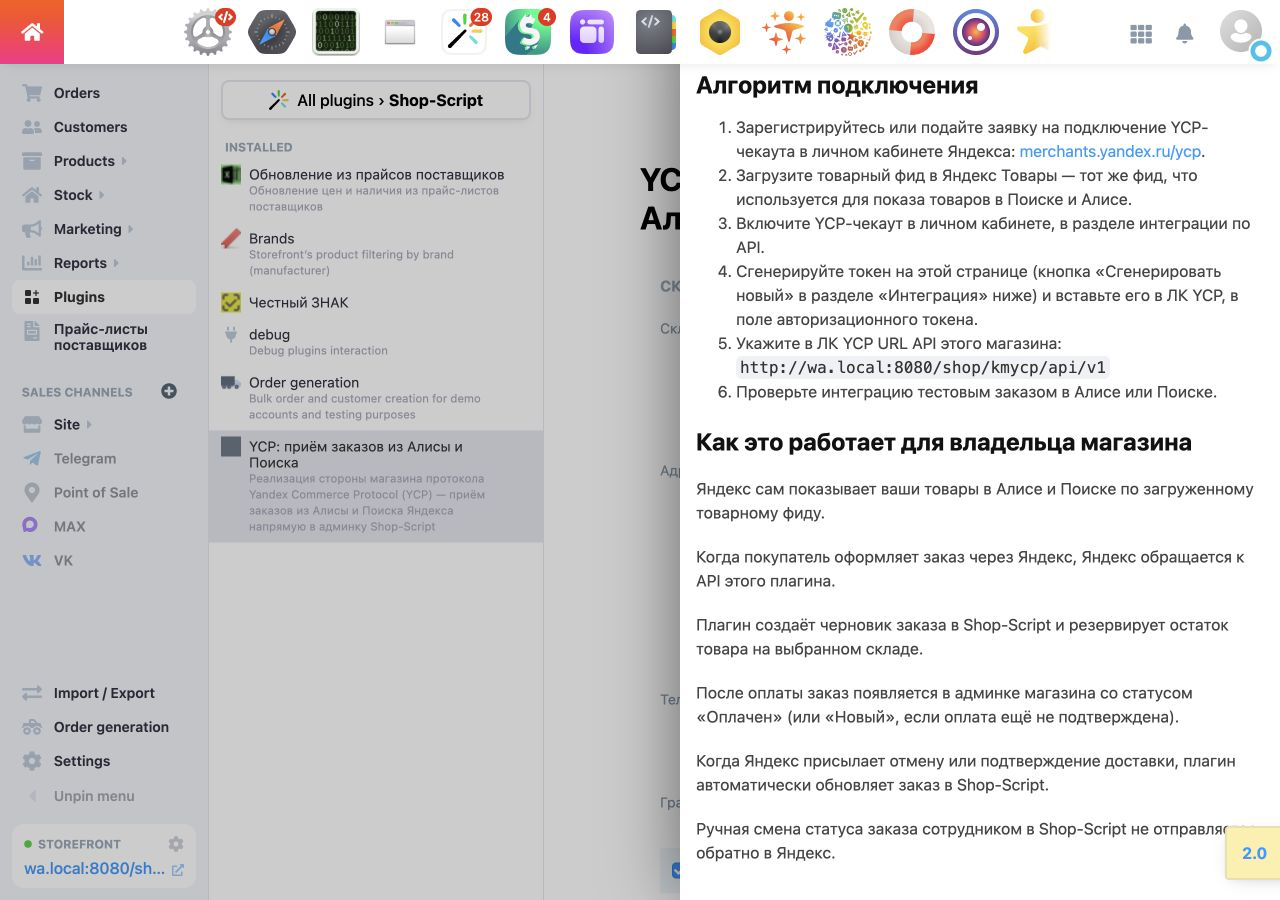Expand the Site channel arrow
Image resolution: width=1280 pixels, height=900 pixels.
pyautogui.click(x=89, y=425)
